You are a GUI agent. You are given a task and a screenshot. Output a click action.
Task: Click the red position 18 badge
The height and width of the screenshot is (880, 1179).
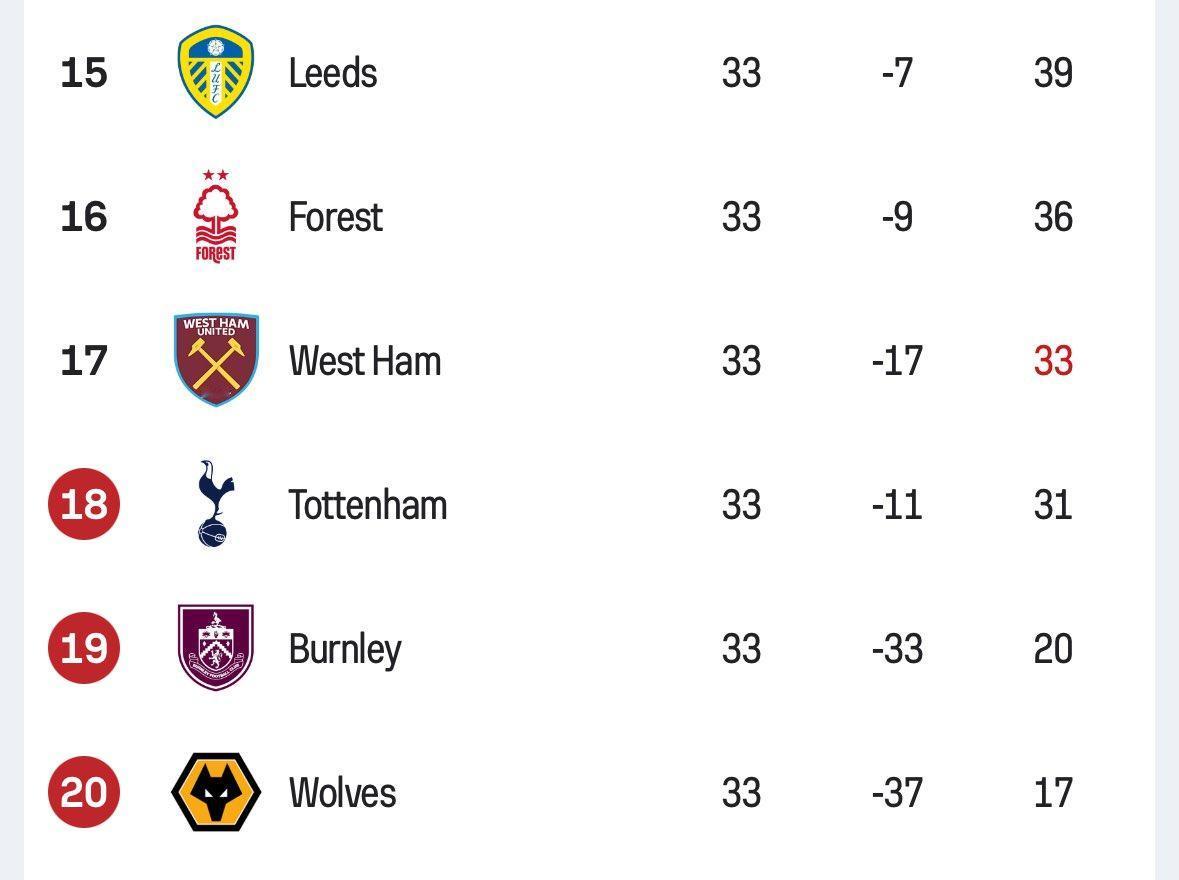point(83,504)
